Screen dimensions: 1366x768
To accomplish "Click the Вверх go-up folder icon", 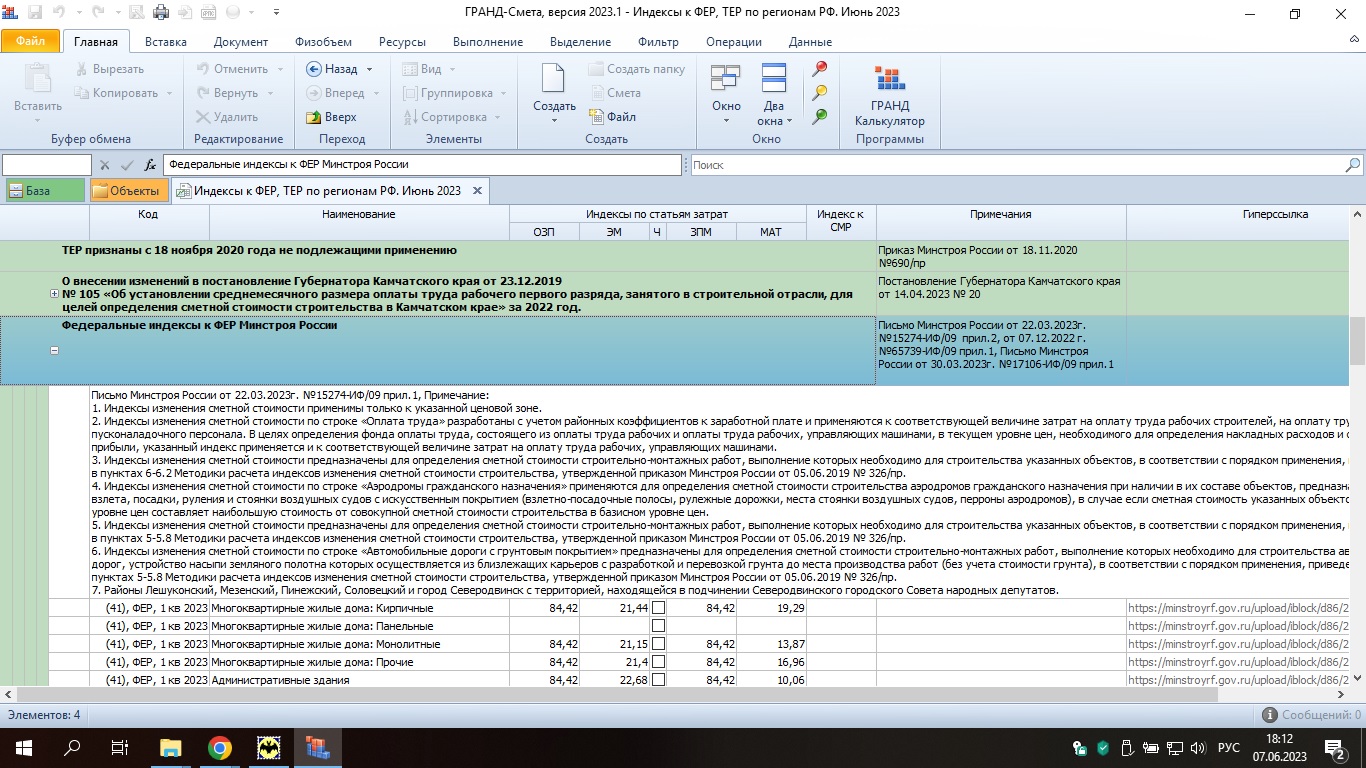I will tap(314, 117).
